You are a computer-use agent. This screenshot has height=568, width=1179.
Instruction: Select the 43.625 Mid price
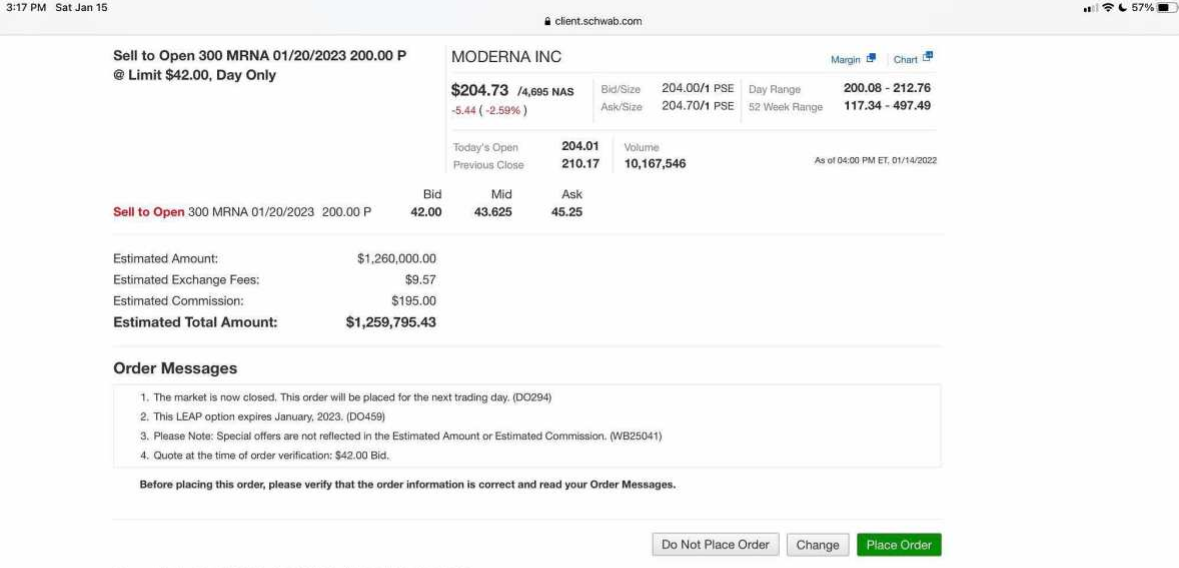pyautogui.click(x=493, y=212)
